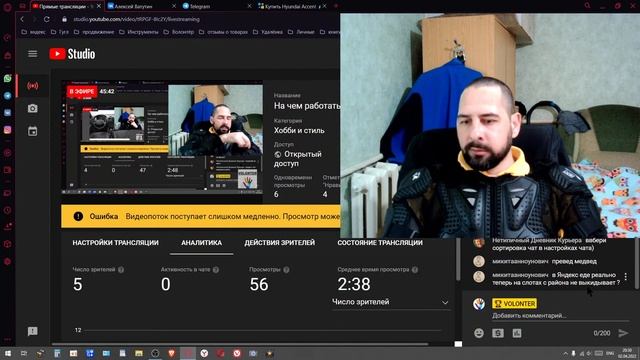Select the АНАЛИТИКА tab

click(x=202, y=243)
